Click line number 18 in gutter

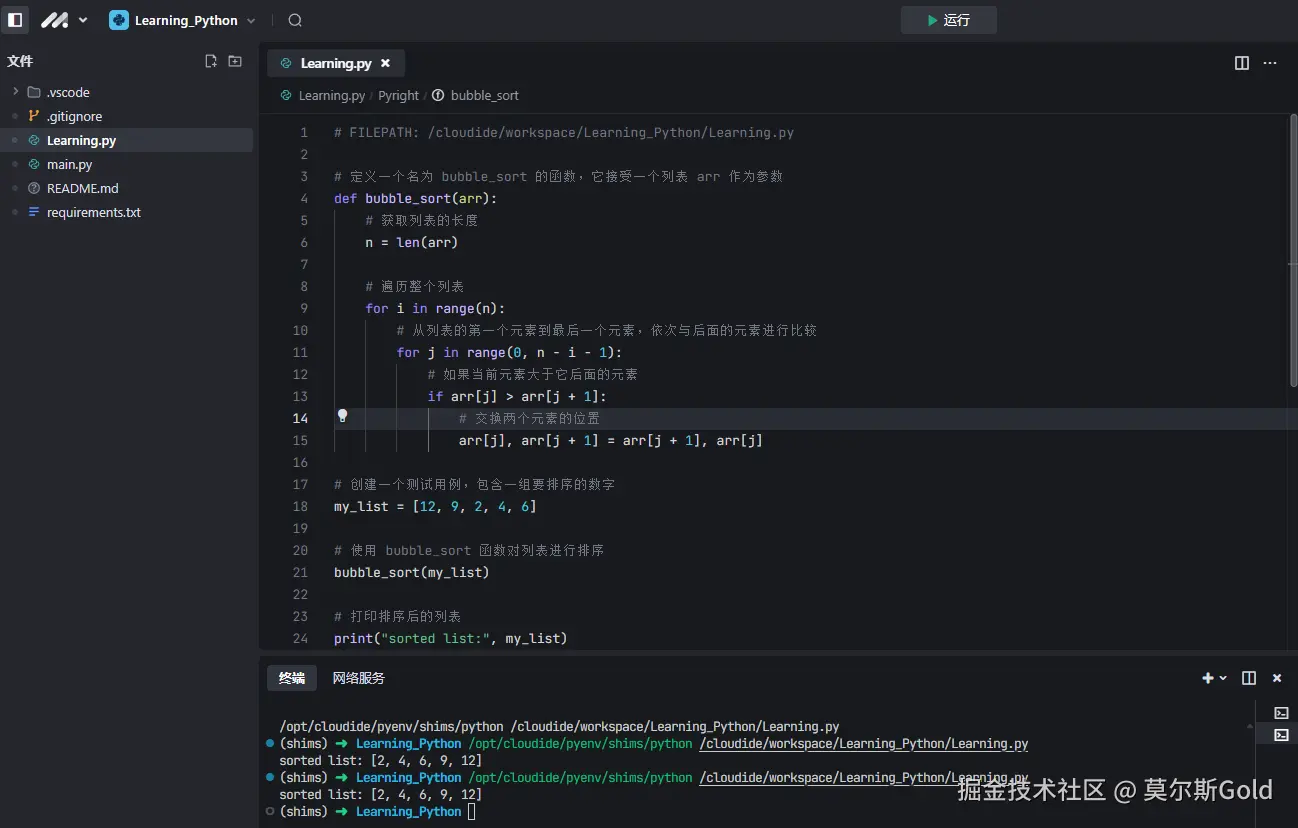click(300, 506)
